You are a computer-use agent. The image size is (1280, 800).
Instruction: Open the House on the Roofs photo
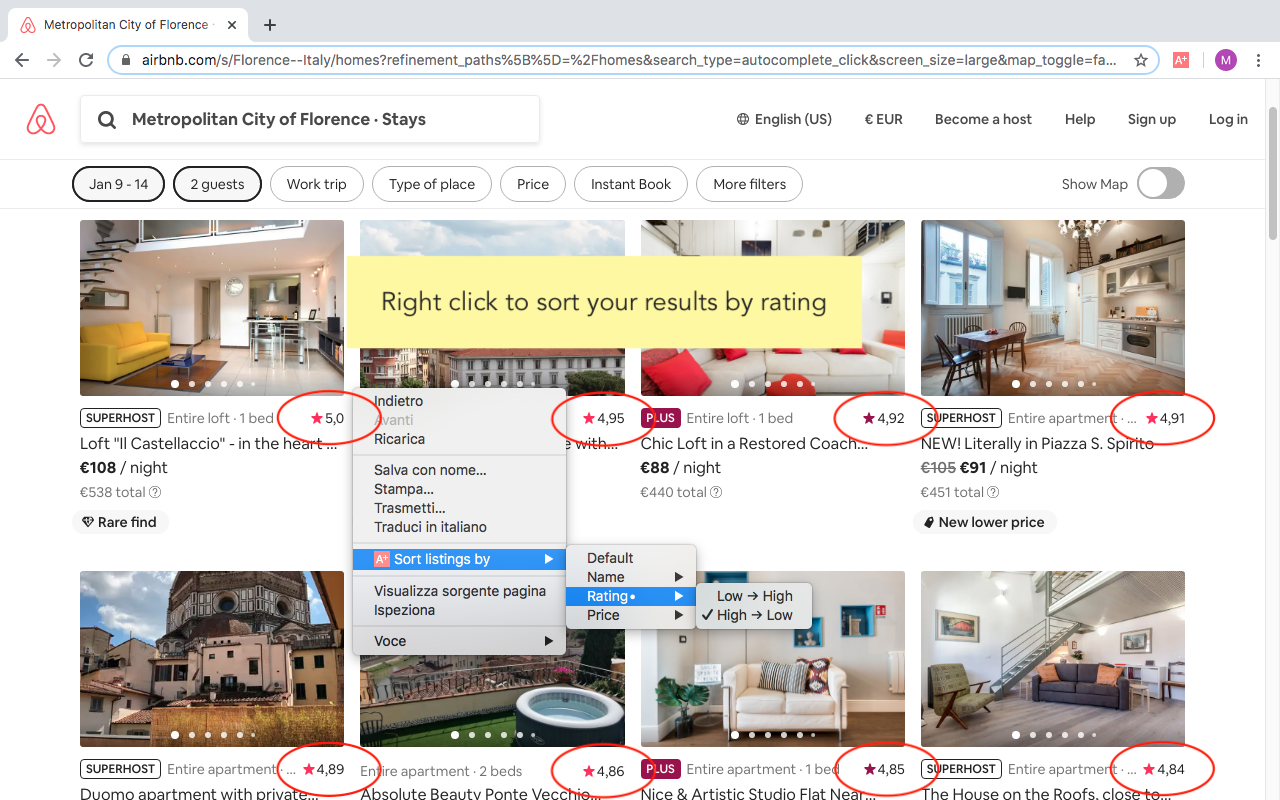coord(1053,659)
